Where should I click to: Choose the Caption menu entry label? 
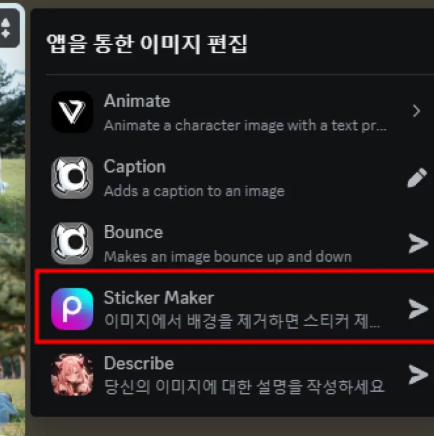(135, 167)
